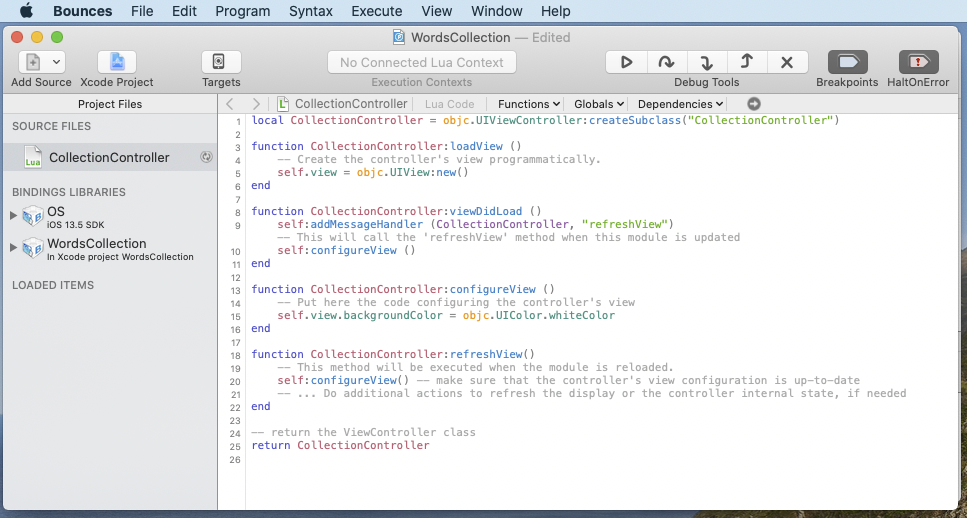Open the Add Source dropdown arrow

[x=56, y=62]
